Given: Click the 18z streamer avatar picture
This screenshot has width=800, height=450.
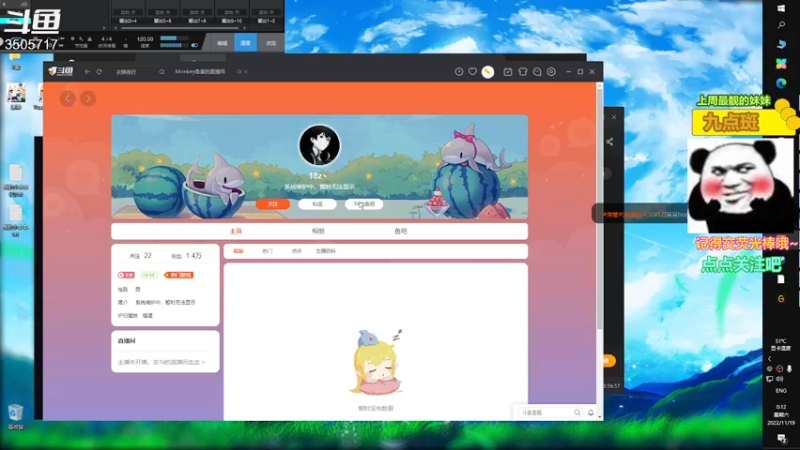Looking at the screenshot, I should pos(319,145).
